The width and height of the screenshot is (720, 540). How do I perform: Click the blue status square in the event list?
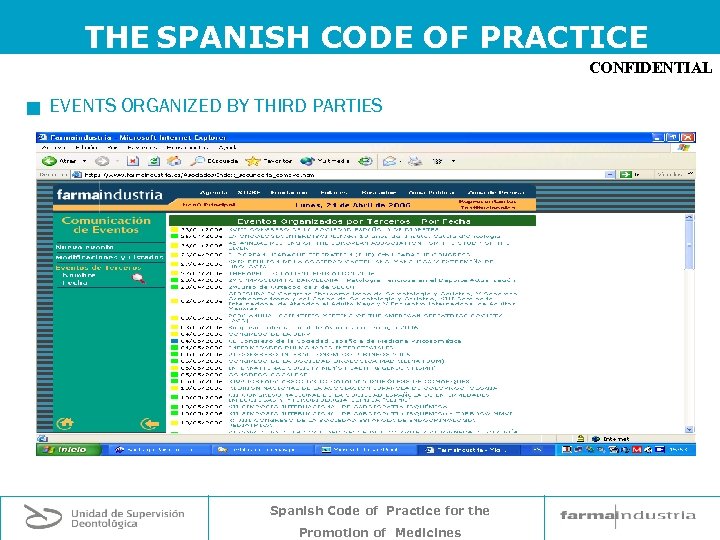point(174,341)
